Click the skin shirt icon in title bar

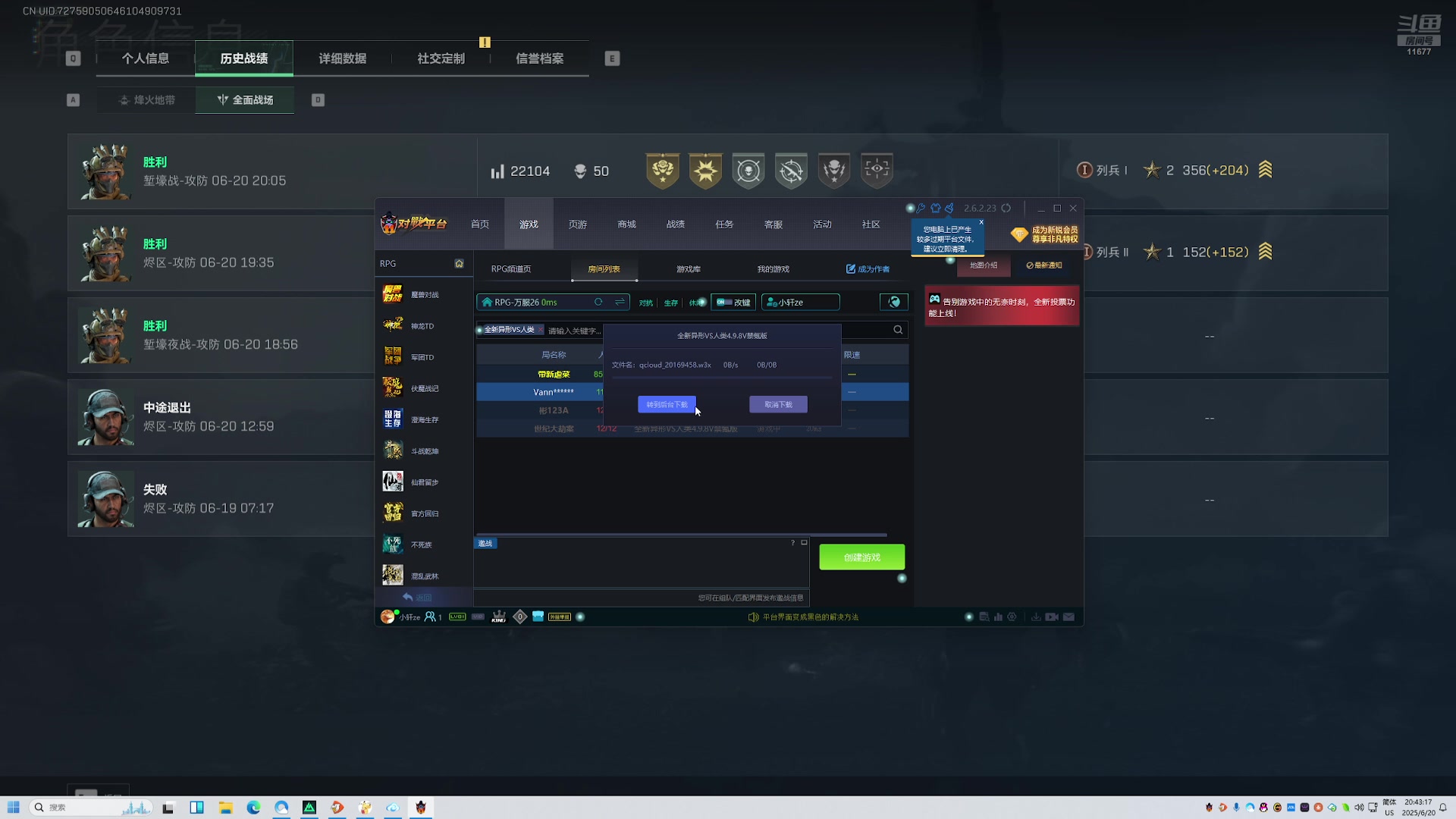(936, 208)
